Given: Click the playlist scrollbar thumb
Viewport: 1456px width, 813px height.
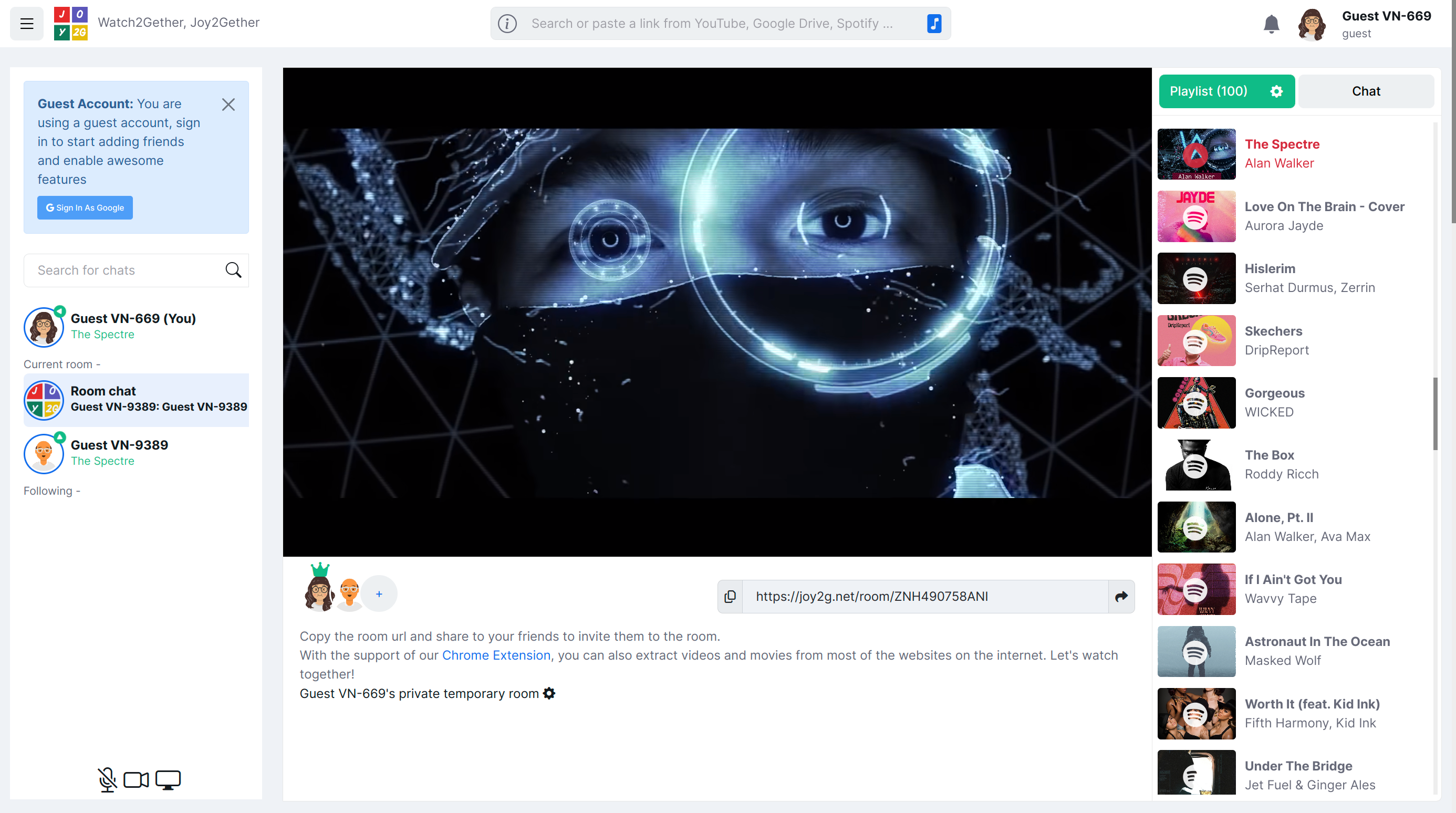Looking at the screenshot, I should pos(1436,413).
